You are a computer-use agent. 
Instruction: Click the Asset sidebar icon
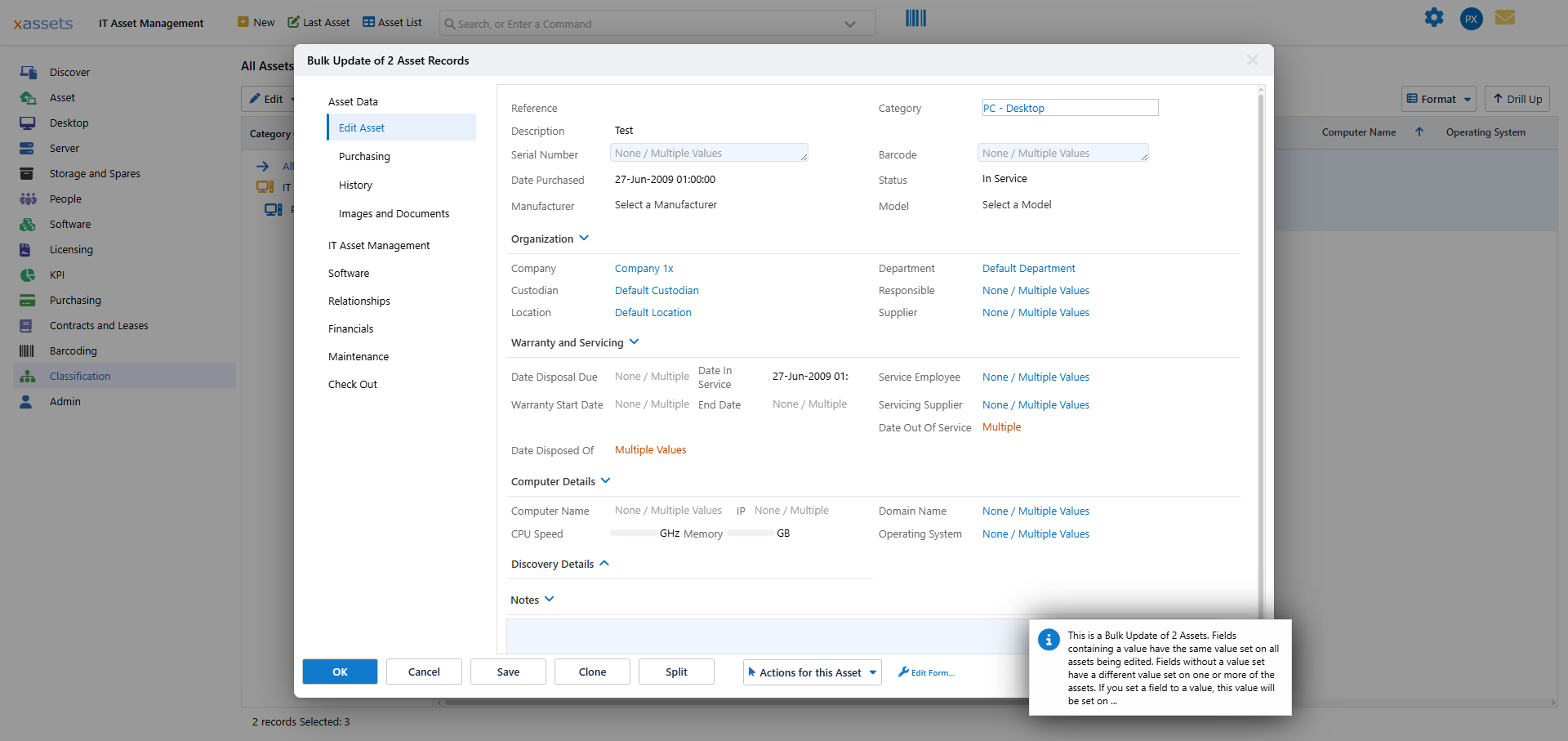point(28,97)
